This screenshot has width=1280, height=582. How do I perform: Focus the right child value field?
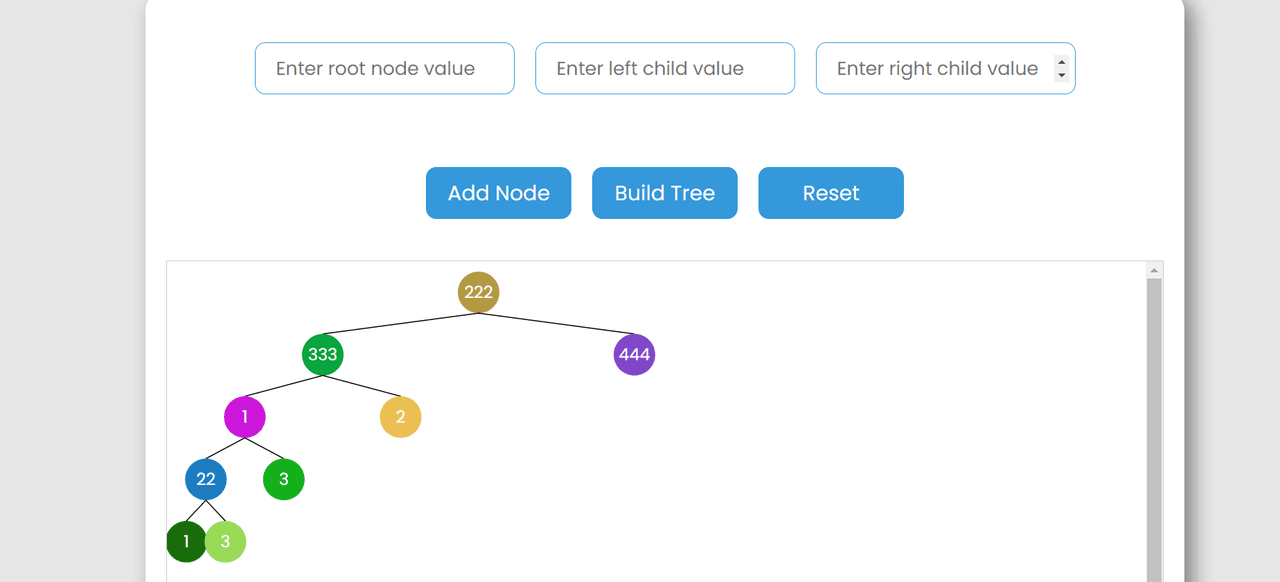pos(935,69)
